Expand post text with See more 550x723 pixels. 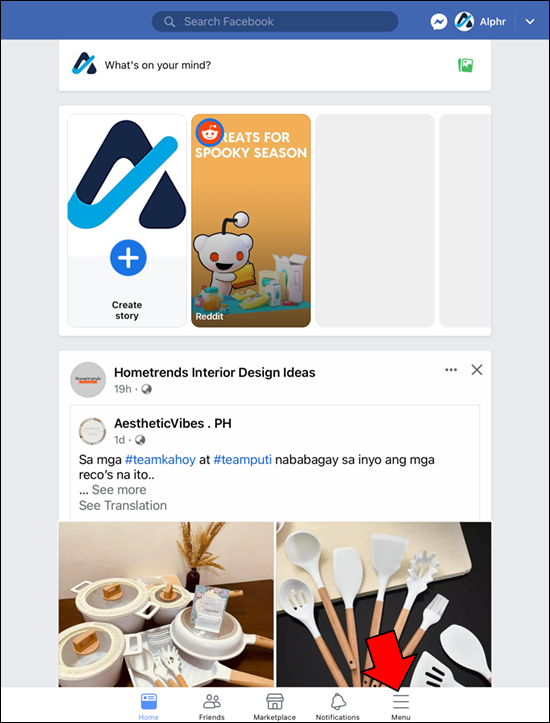[x=119, y=490]
